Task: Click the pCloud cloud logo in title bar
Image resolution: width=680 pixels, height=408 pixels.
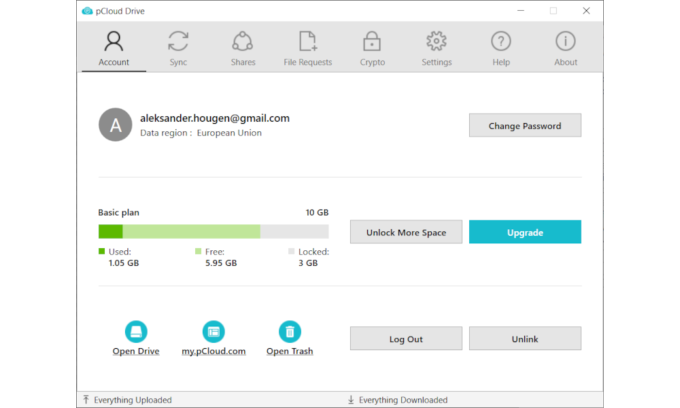Action: [87, 11]
